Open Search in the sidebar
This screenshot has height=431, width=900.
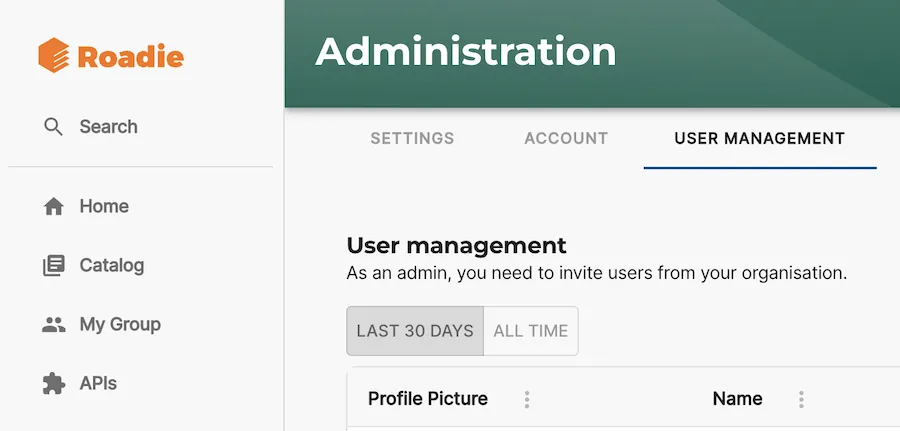108,127
